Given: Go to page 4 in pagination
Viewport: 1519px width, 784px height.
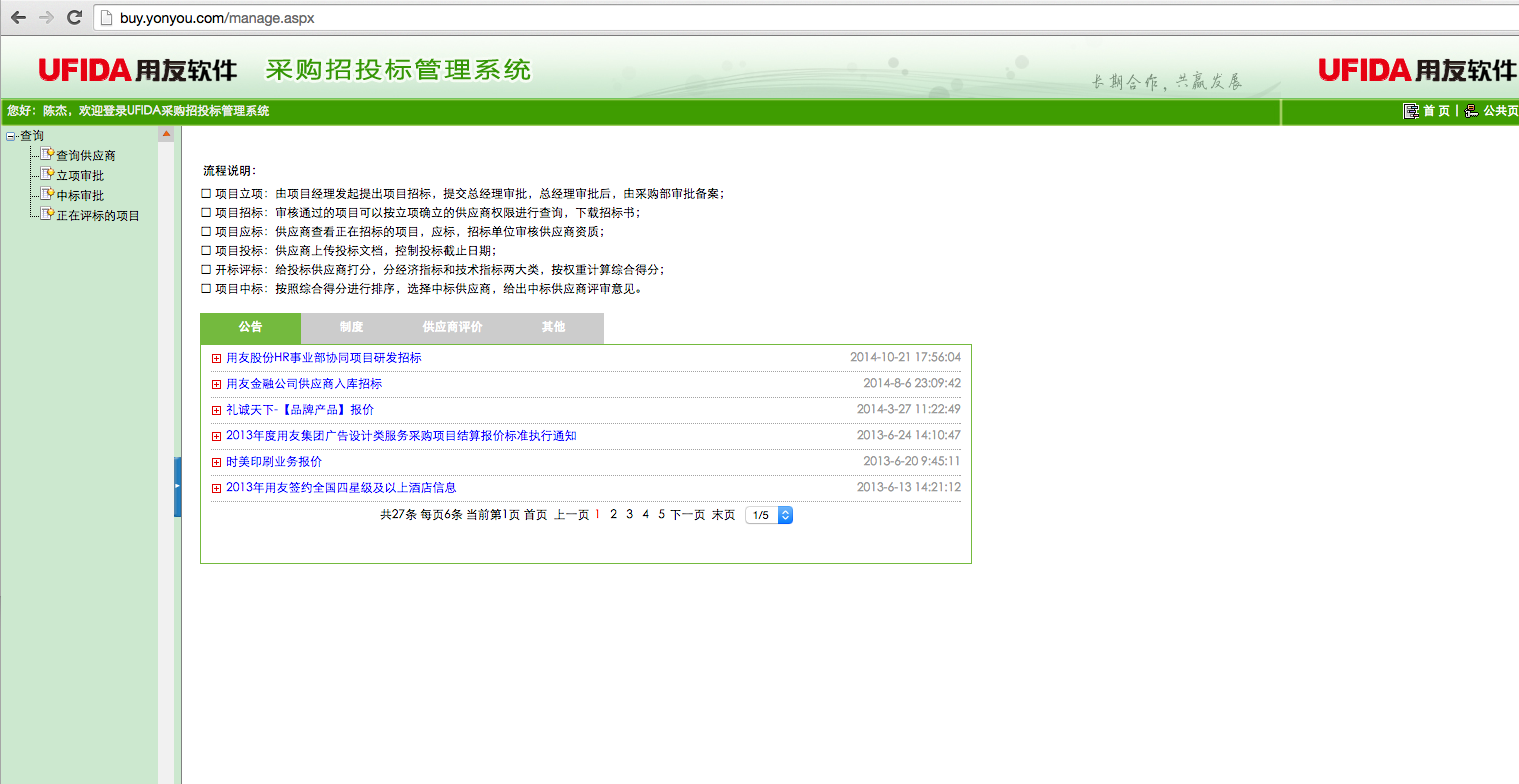Looking at the screenshot, I should 646,515.
